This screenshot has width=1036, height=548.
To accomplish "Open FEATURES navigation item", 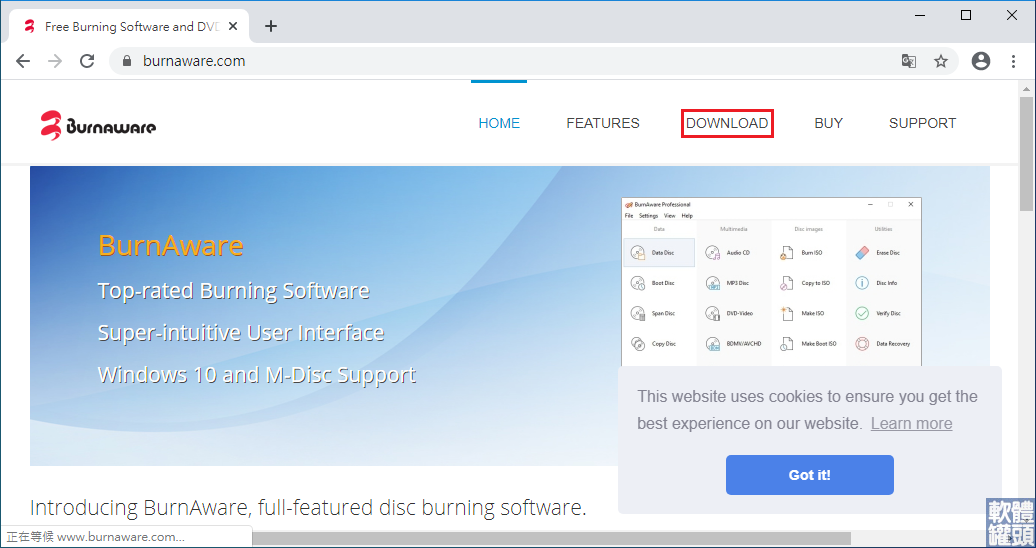I will tap(603, 124).
